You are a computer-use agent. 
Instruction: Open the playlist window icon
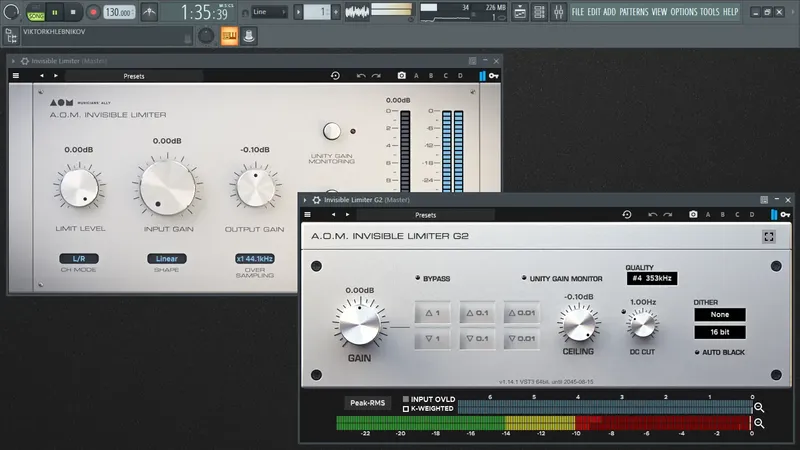(x=519, y=12)
